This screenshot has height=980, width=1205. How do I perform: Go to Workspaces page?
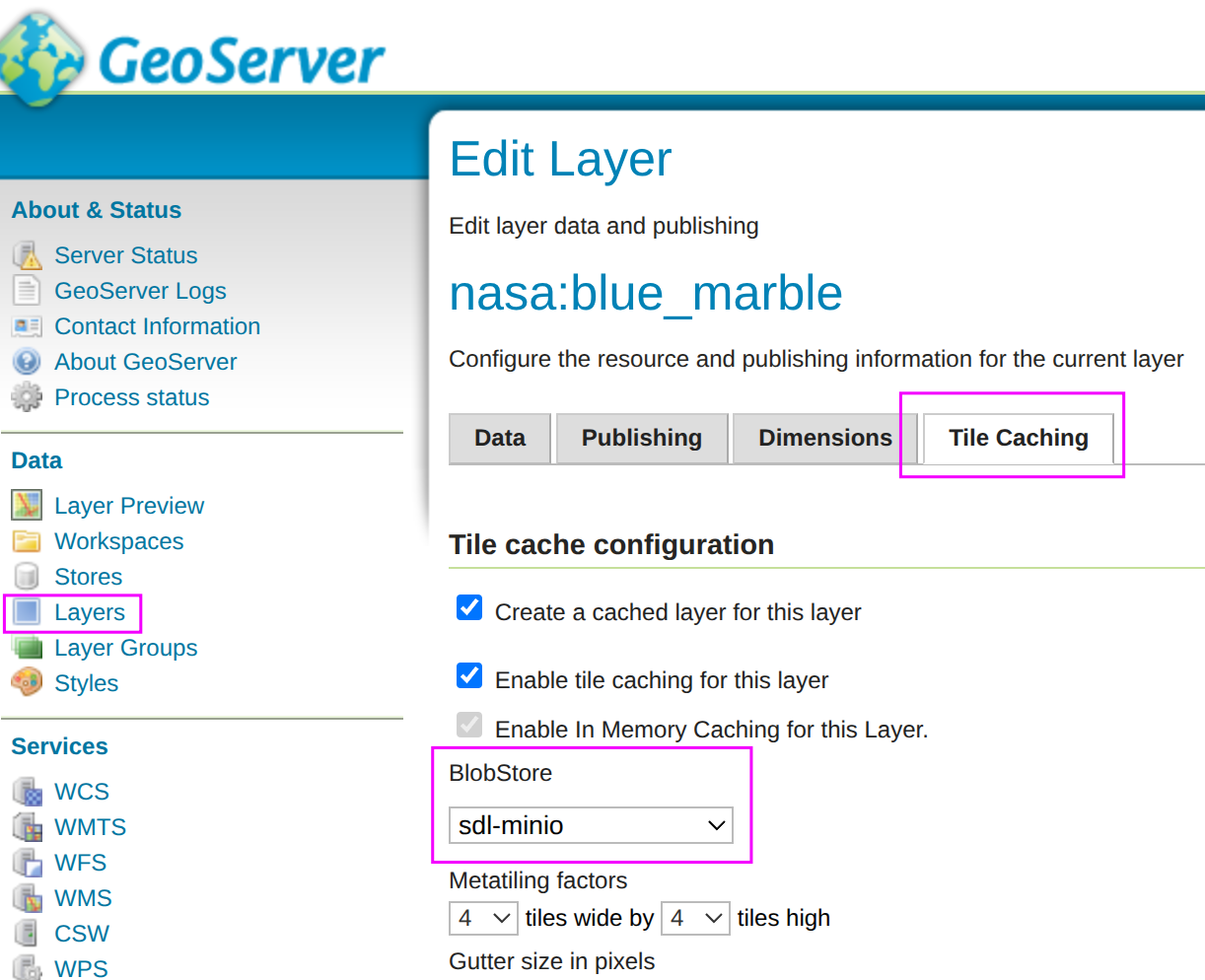tap(119, 541)
